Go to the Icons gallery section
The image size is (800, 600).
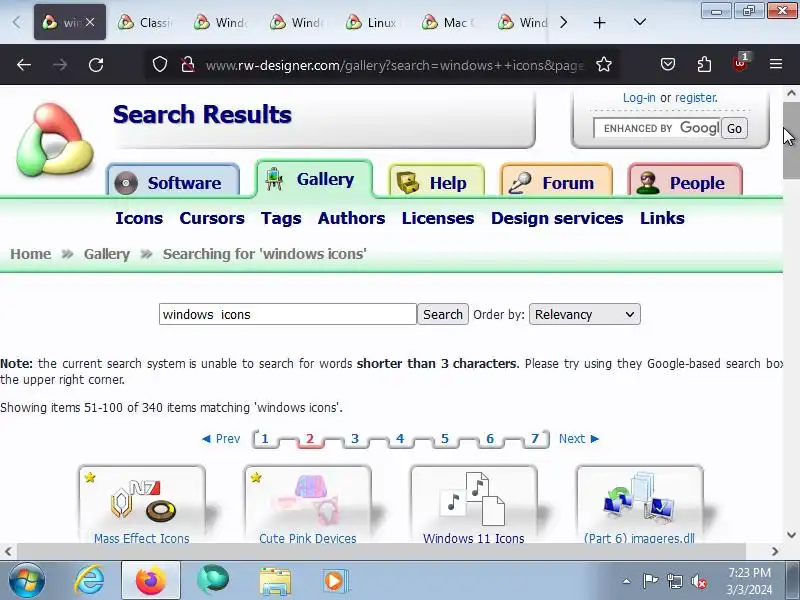click(x=139, y=218)
